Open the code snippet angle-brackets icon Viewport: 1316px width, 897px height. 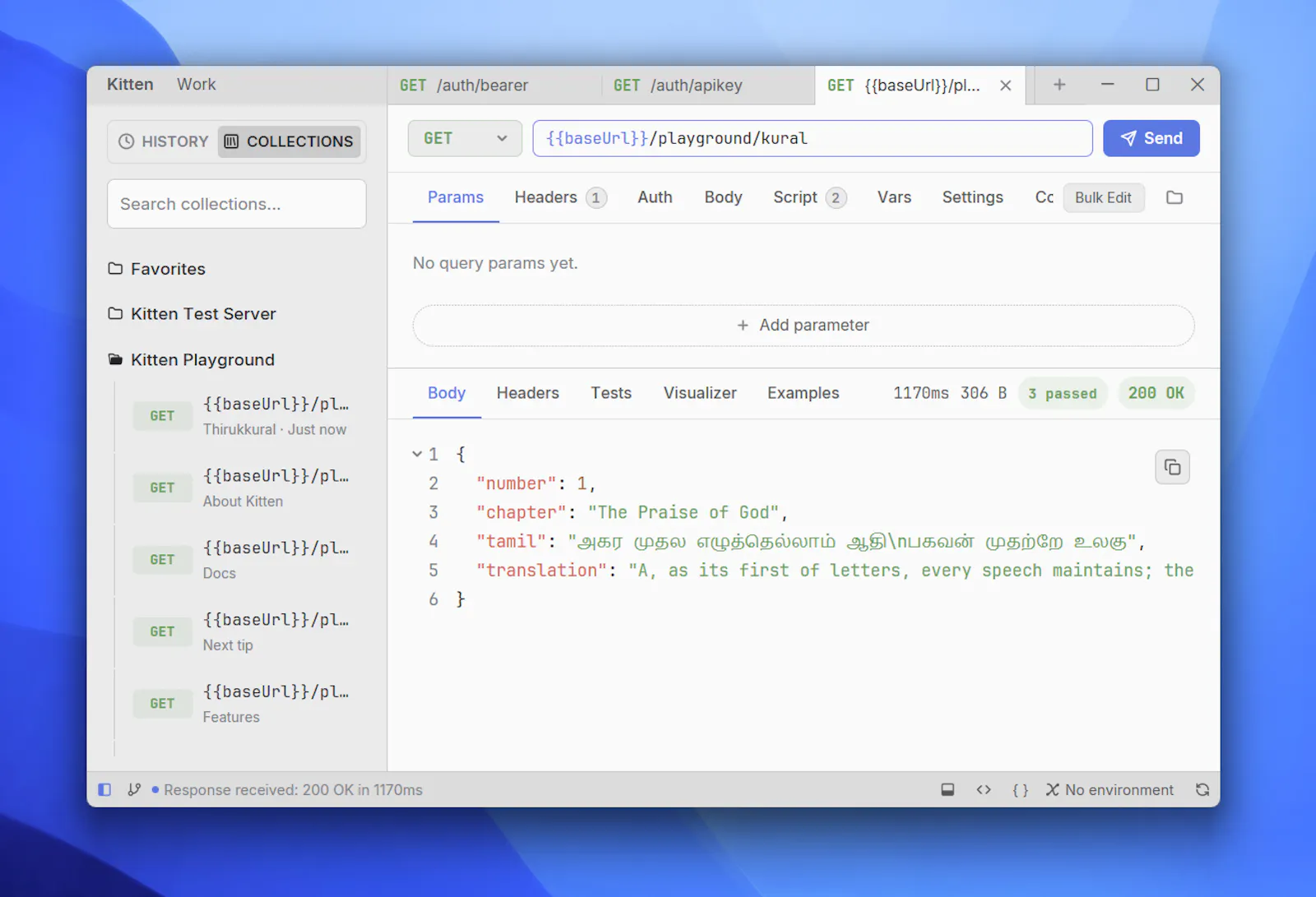point(984,790)
